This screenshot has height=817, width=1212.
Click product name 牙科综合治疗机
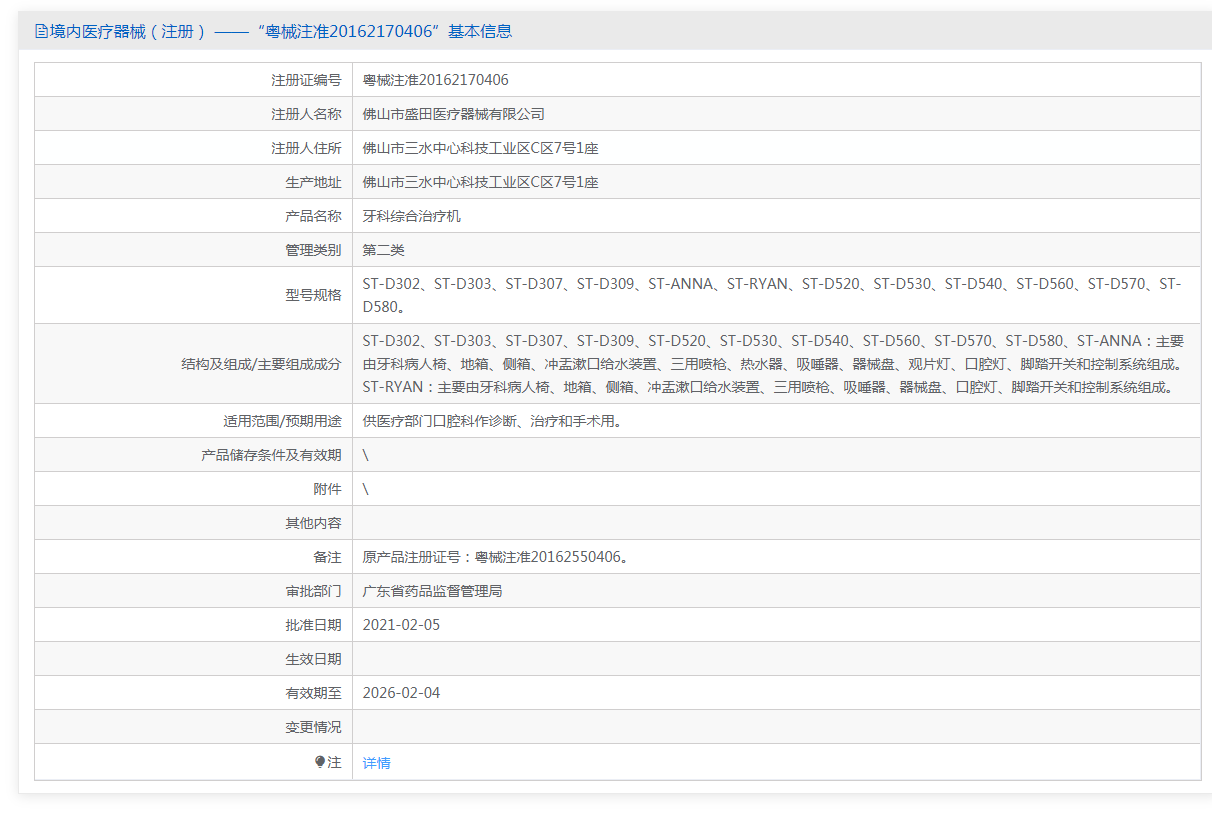pyautogui.click(x=411, y=216)
